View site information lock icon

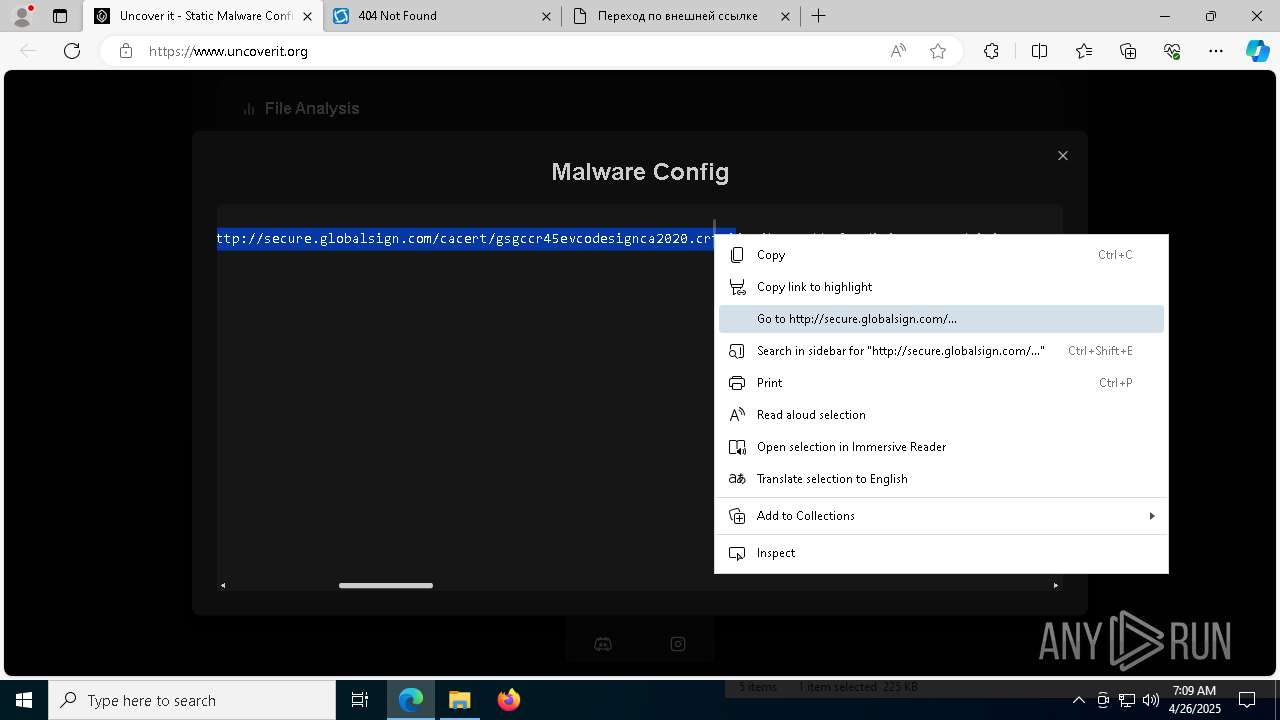coord(126,51)
